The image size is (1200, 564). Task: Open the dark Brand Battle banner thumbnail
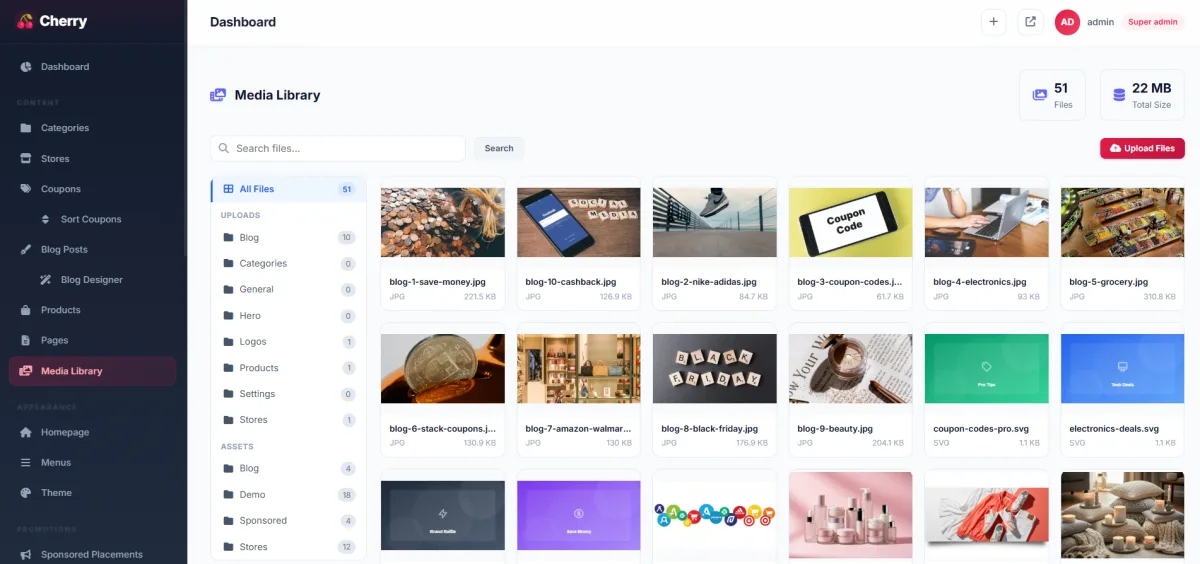[443, 515]
